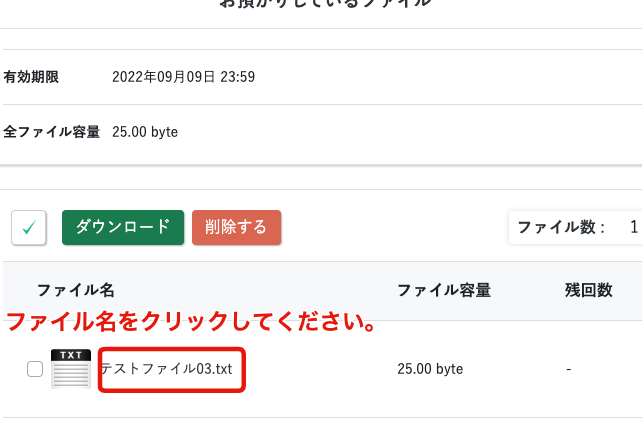Click the red 削除する button

[236, 227]
